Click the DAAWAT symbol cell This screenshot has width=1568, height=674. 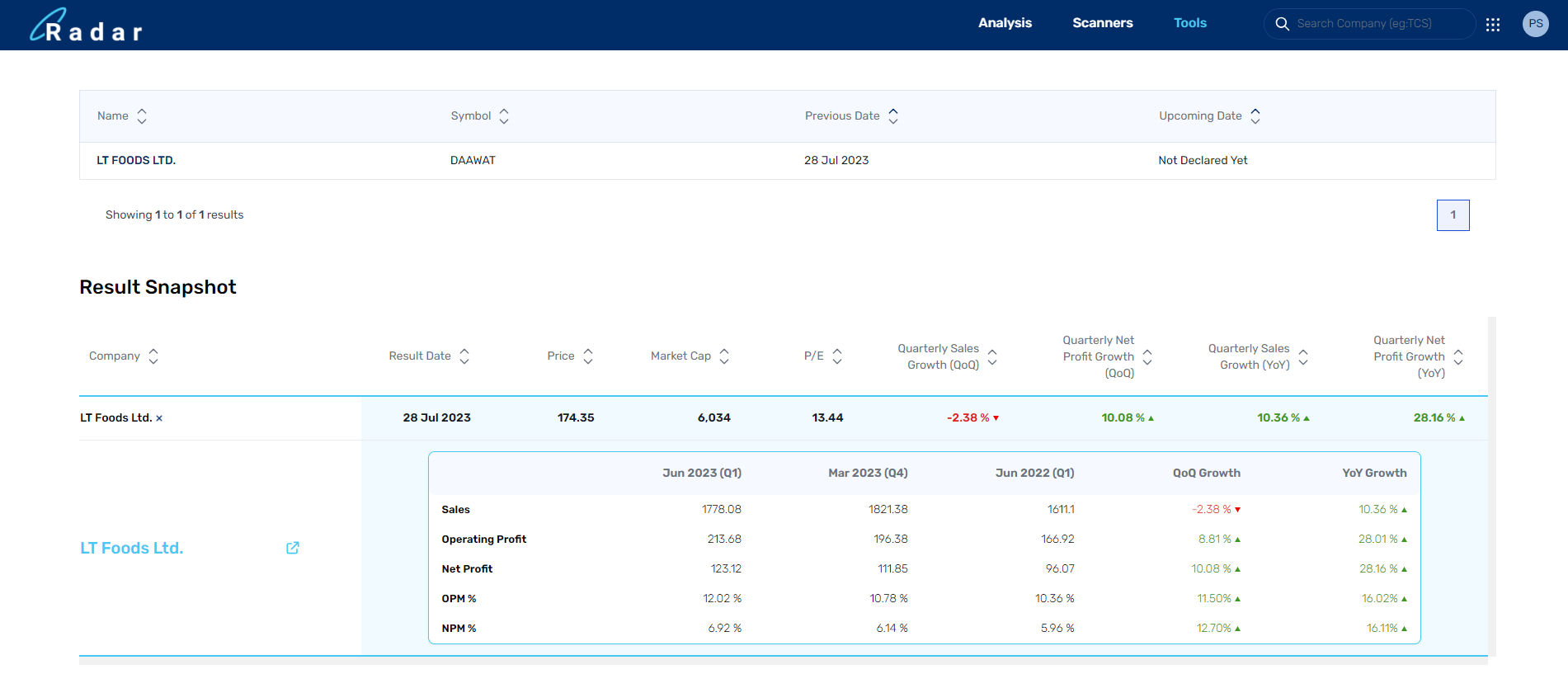pos(473,160)
